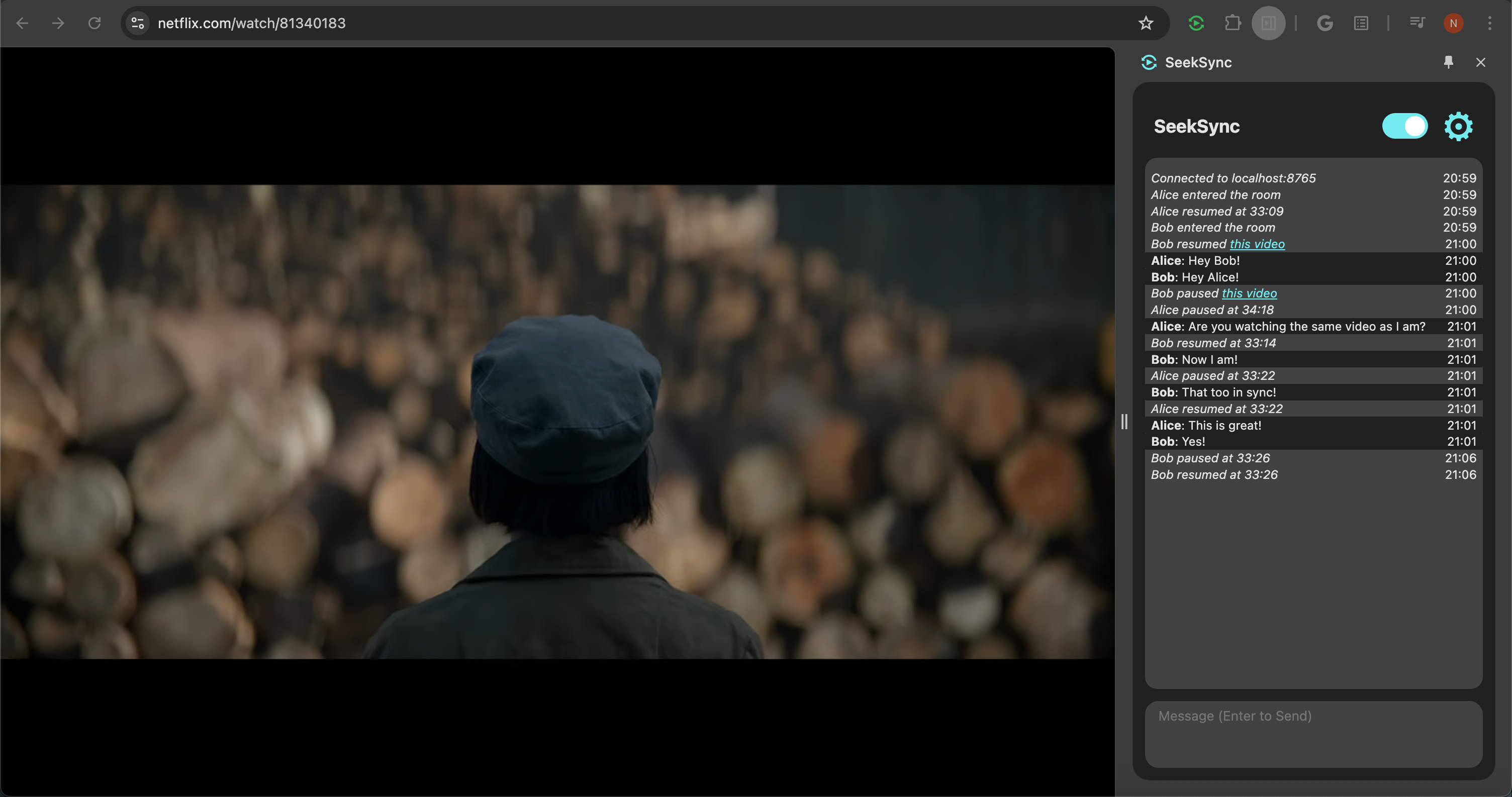Open the reading list icon

[1361, 24]
